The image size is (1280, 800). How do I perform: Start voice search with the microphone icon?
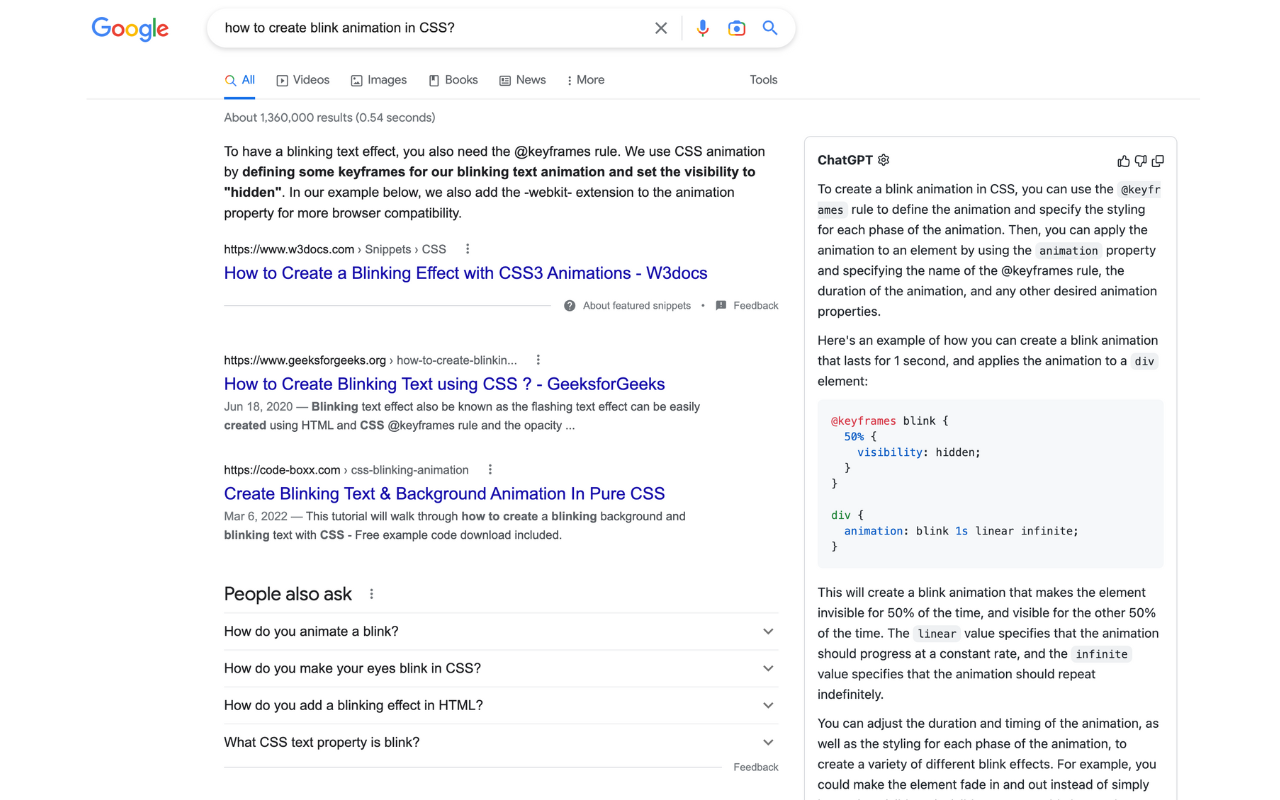coord(703,28)
